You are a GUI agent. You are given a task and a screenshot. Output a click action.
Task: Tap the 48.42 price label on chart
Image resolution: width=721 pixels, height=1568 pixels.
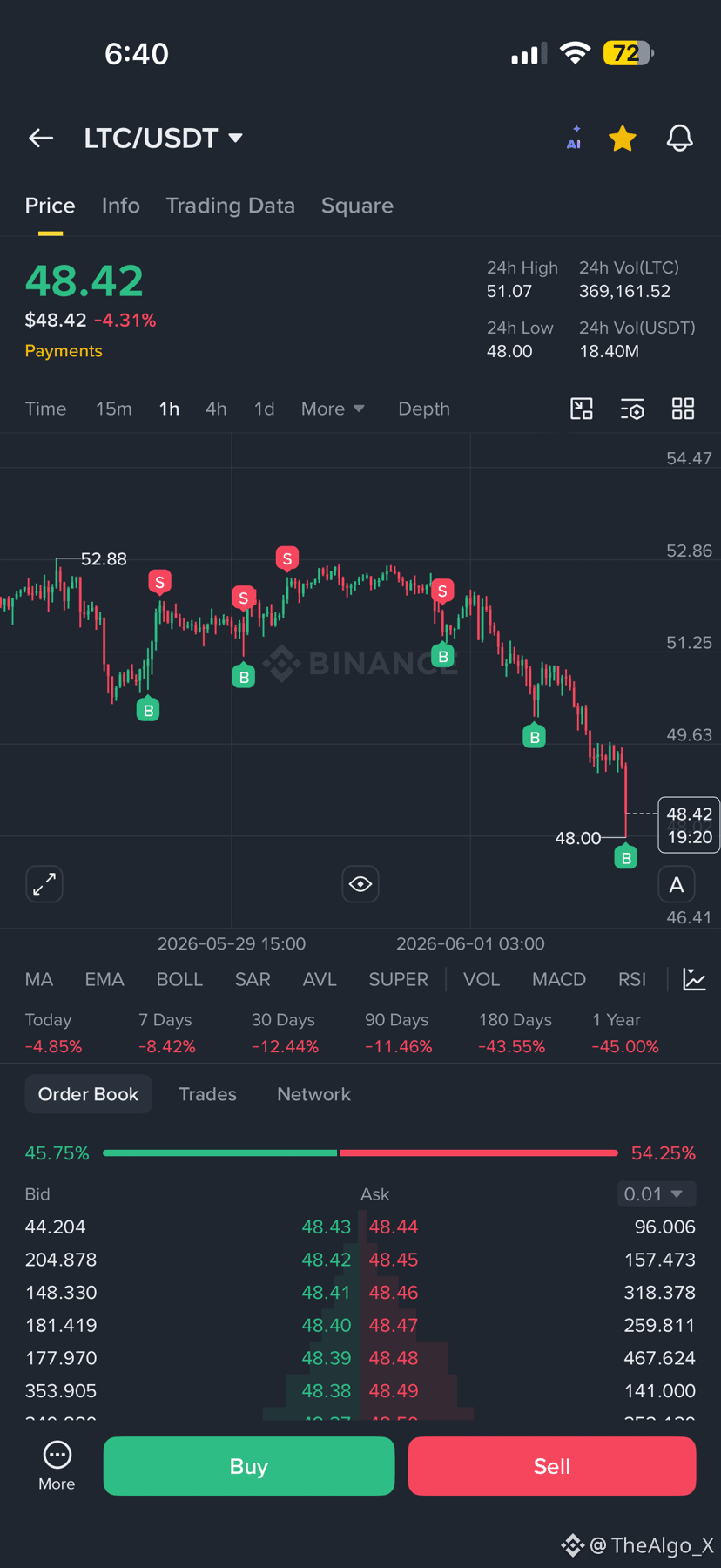(689, 825)
